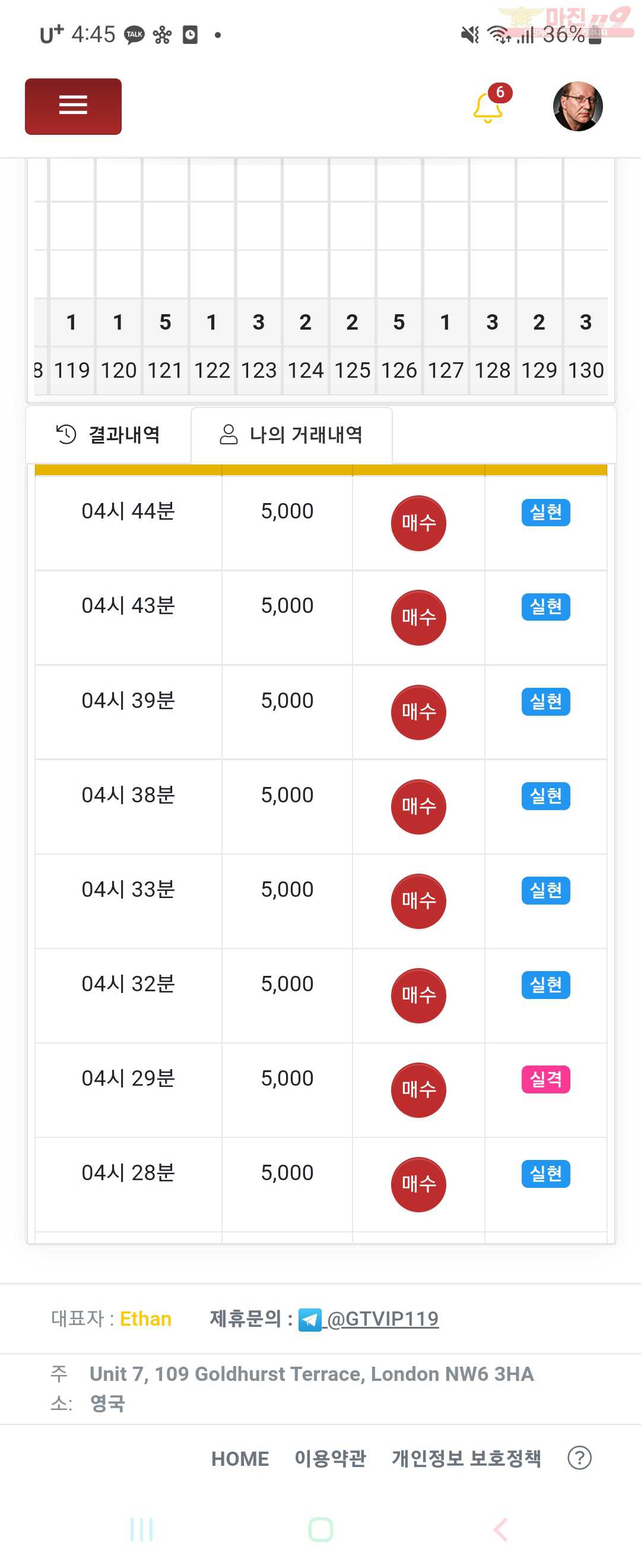Image resolution: width=641 pixels, height=1568 pixels.
Task: Switch to 결과내역 tab
Action: [108, 435]
